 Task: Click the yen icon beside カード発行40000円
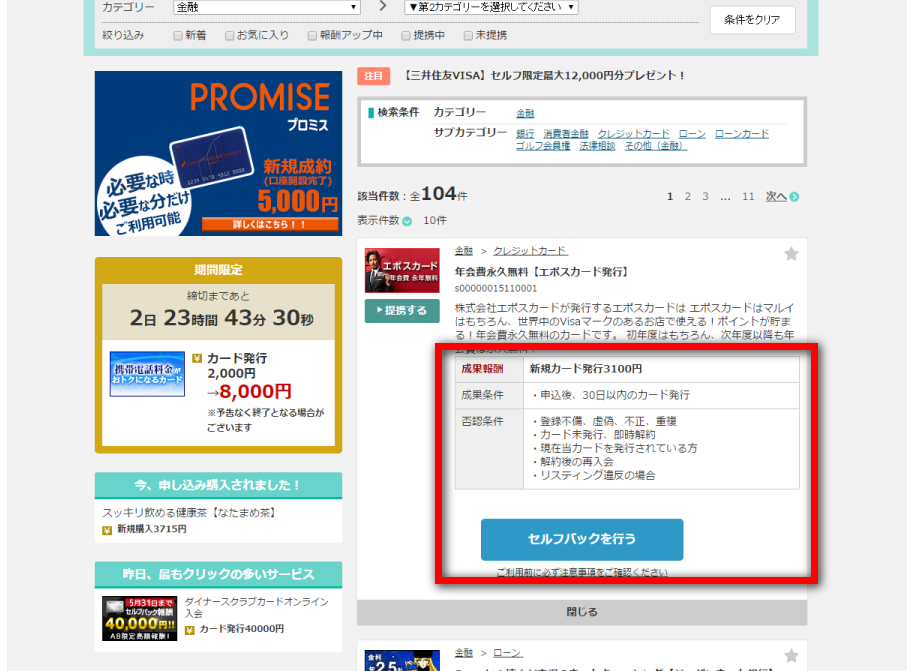point(189,630)
